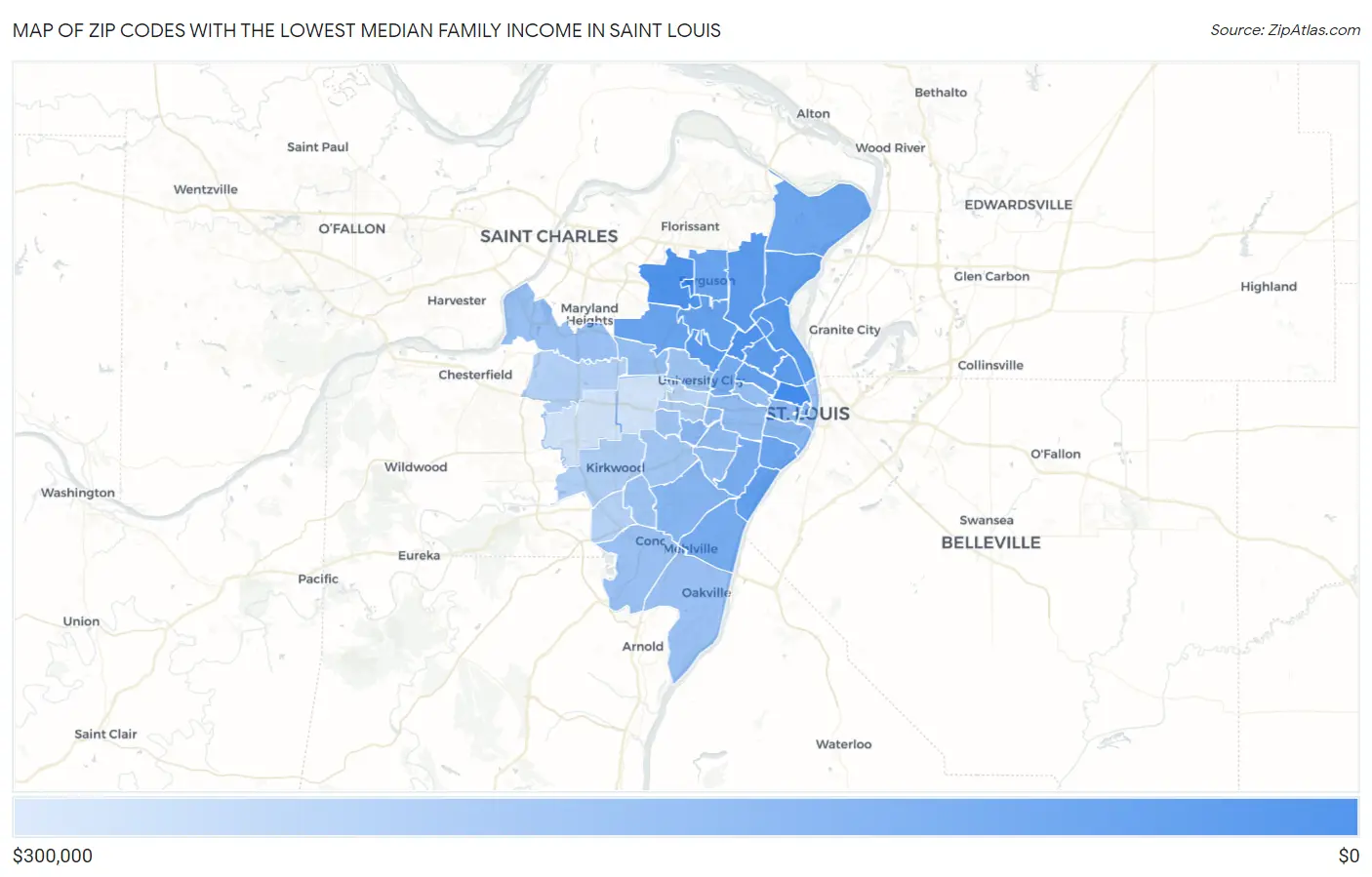The height and width of the screenshot is (877, 1372).
Task: Click the Highland town label
Action: (x=1269, y=287)
